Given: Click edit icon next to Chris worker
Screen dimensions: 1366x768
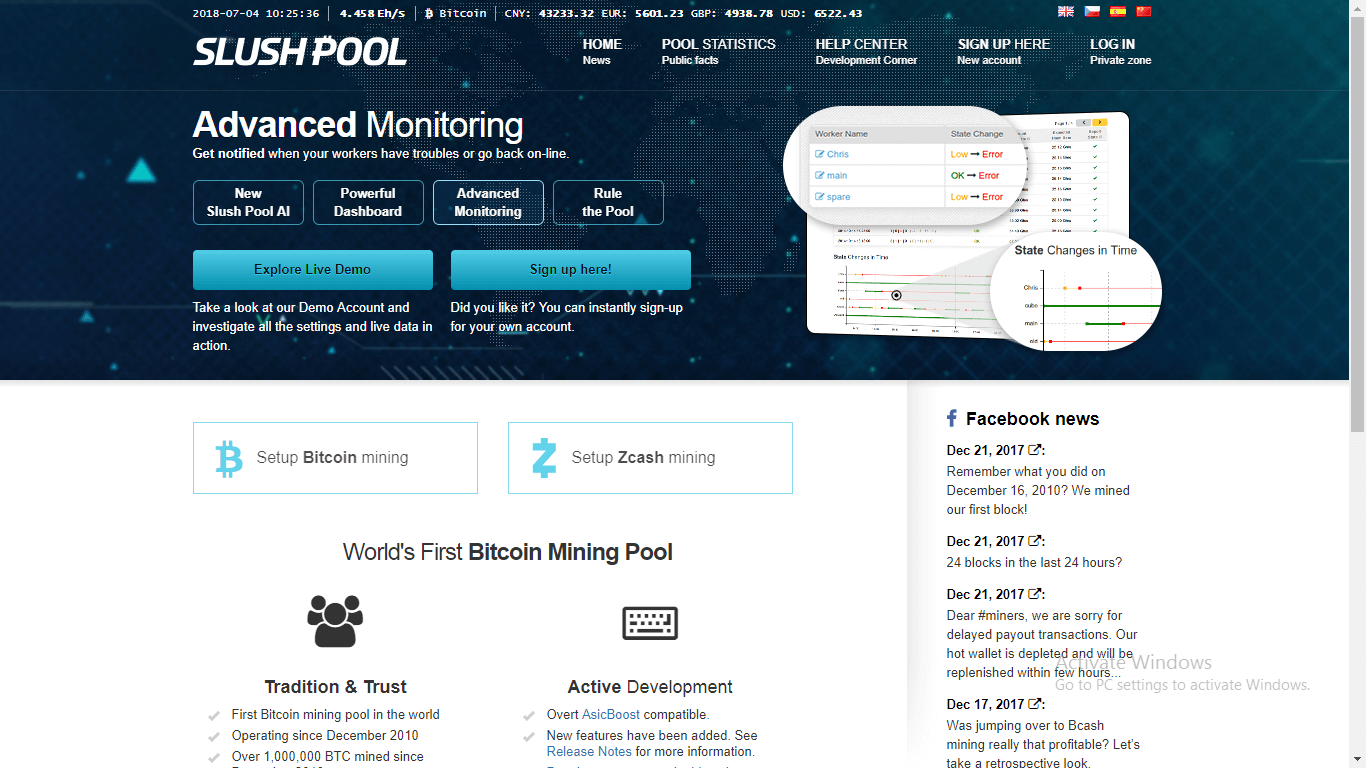Looking at the screenshot, I should [x=820, y=154].
